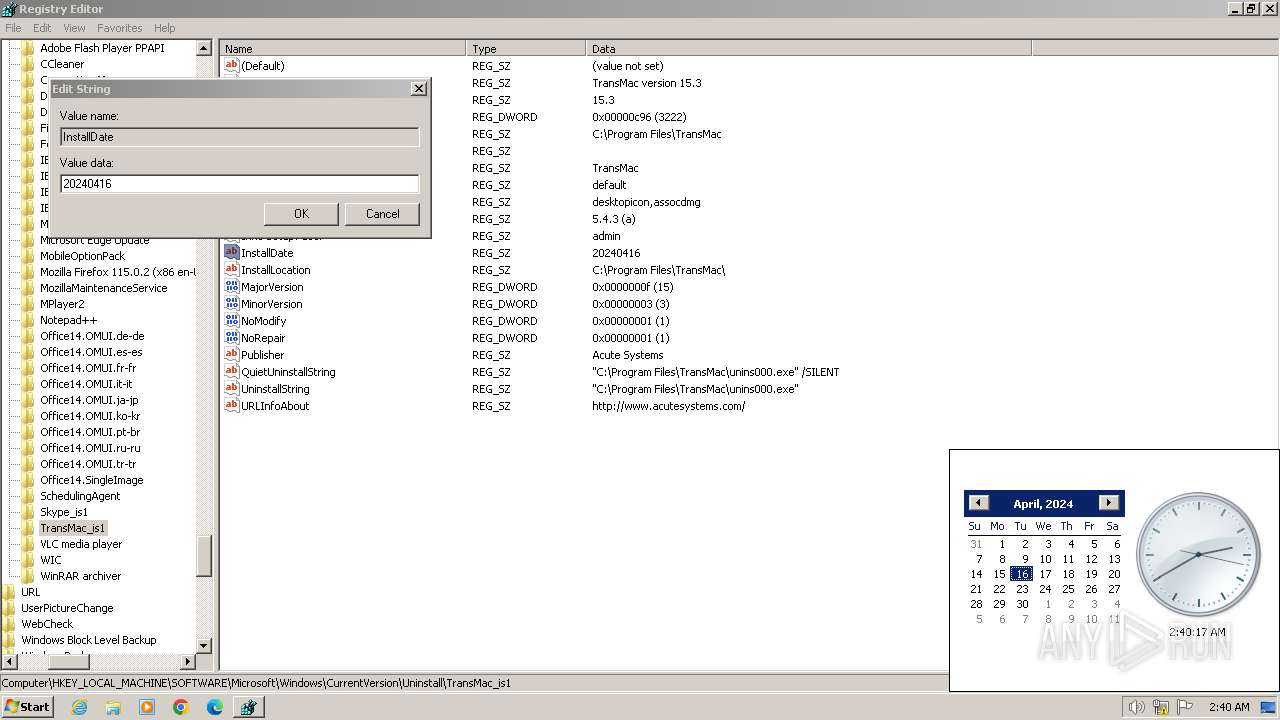Cancel the Edit String dialog
Screen dimensions: 1280x720
[382, 214]
